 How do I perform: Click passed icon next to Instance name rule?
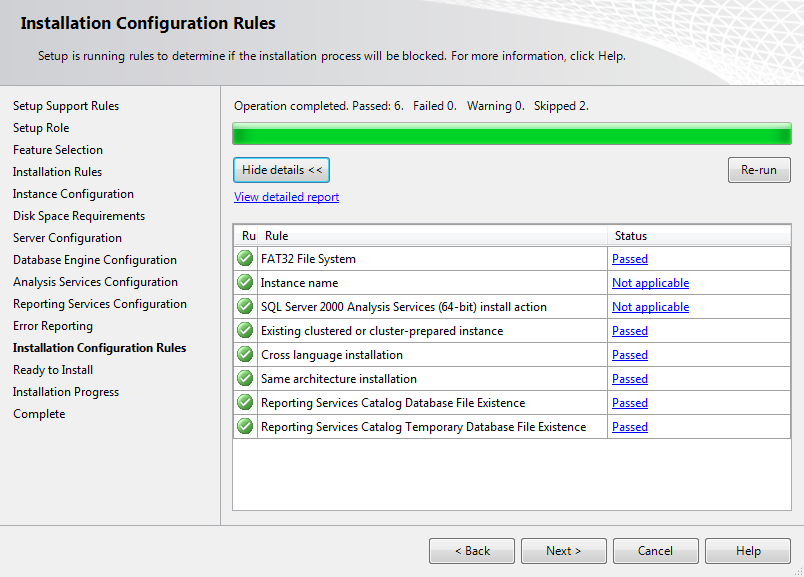tap(245, 283)
